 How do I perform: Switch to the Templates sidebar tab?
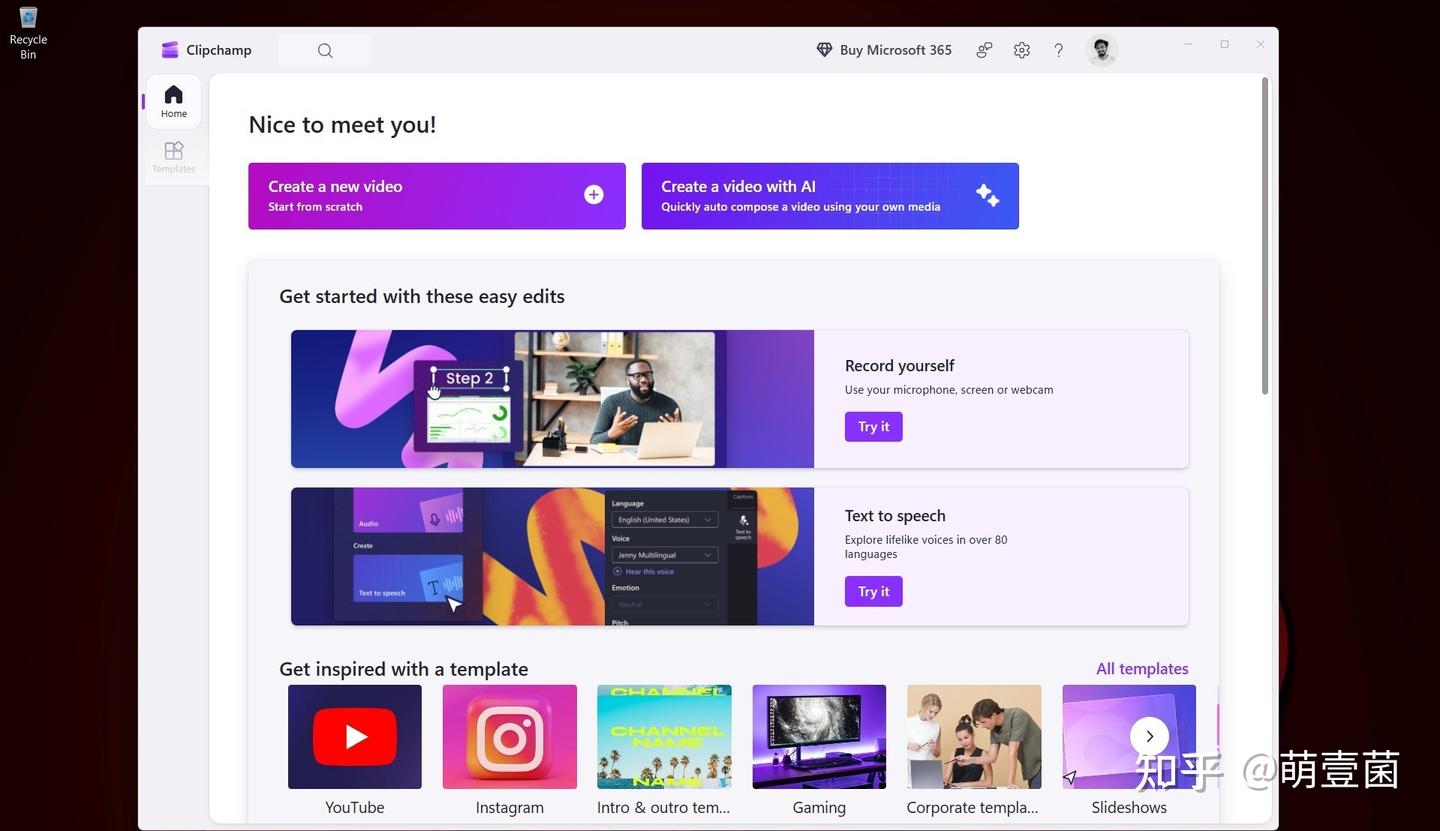tap(174, 157)
